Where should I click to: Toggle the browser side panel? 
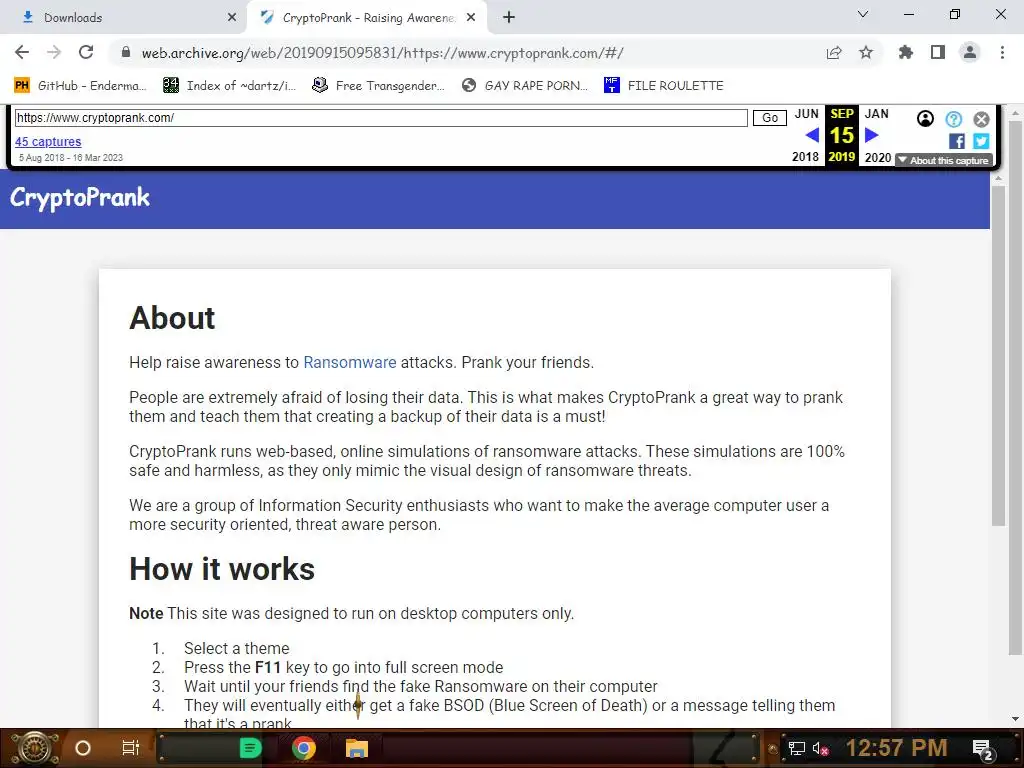[938, 52]
